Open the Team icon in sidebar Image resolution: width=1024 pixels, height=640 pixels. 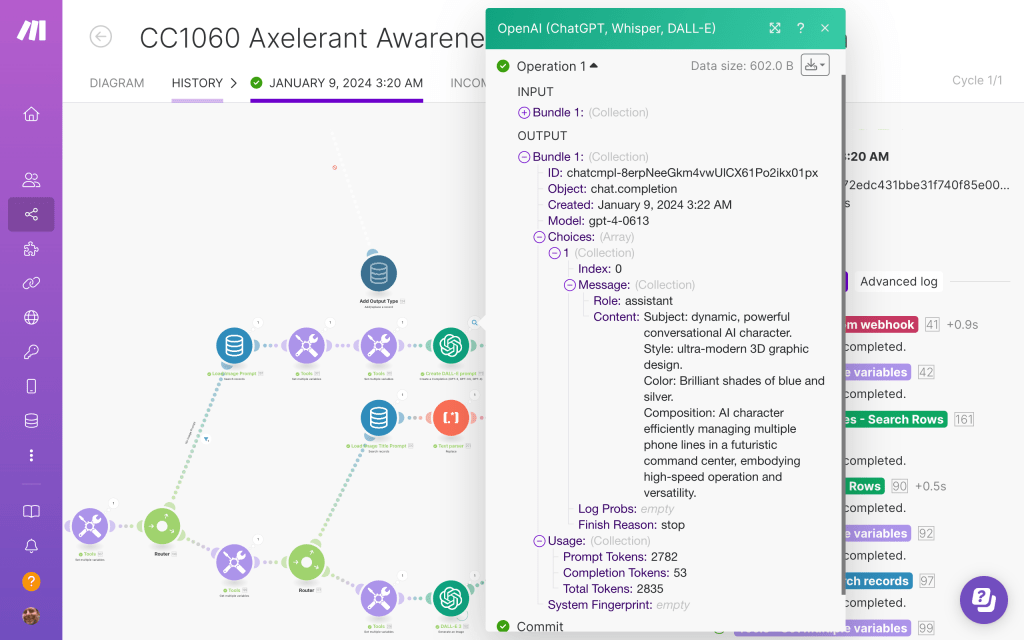(31, 180)
